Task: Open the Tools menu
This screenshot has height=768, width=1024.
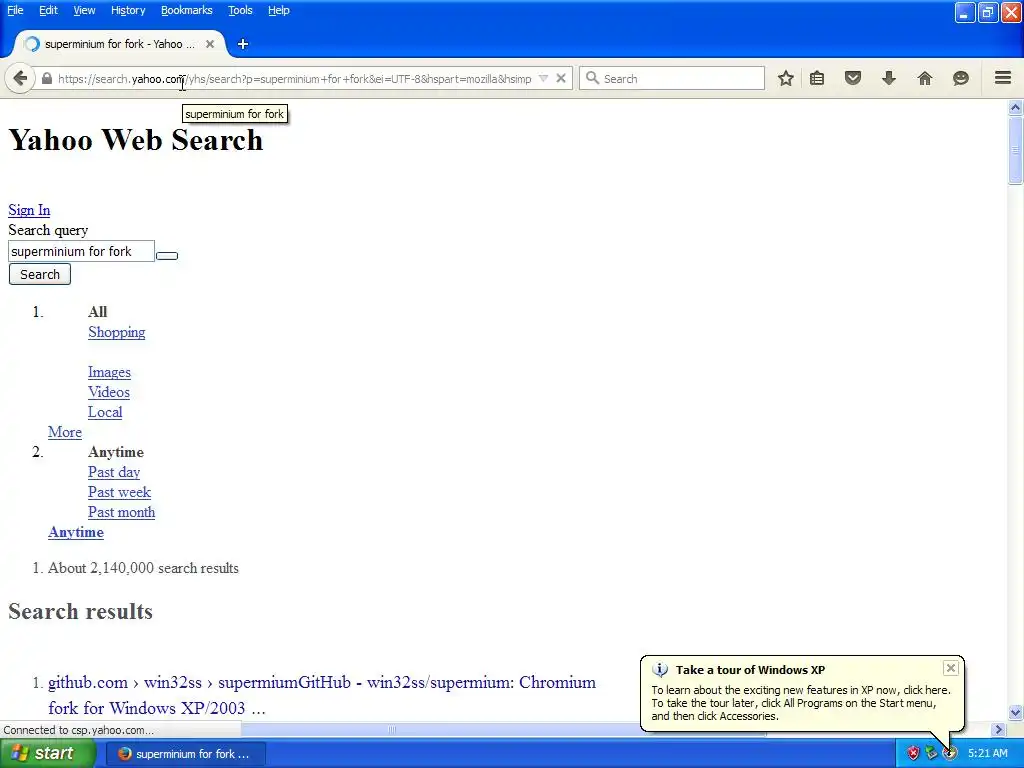Action: [x=240, y=10]
